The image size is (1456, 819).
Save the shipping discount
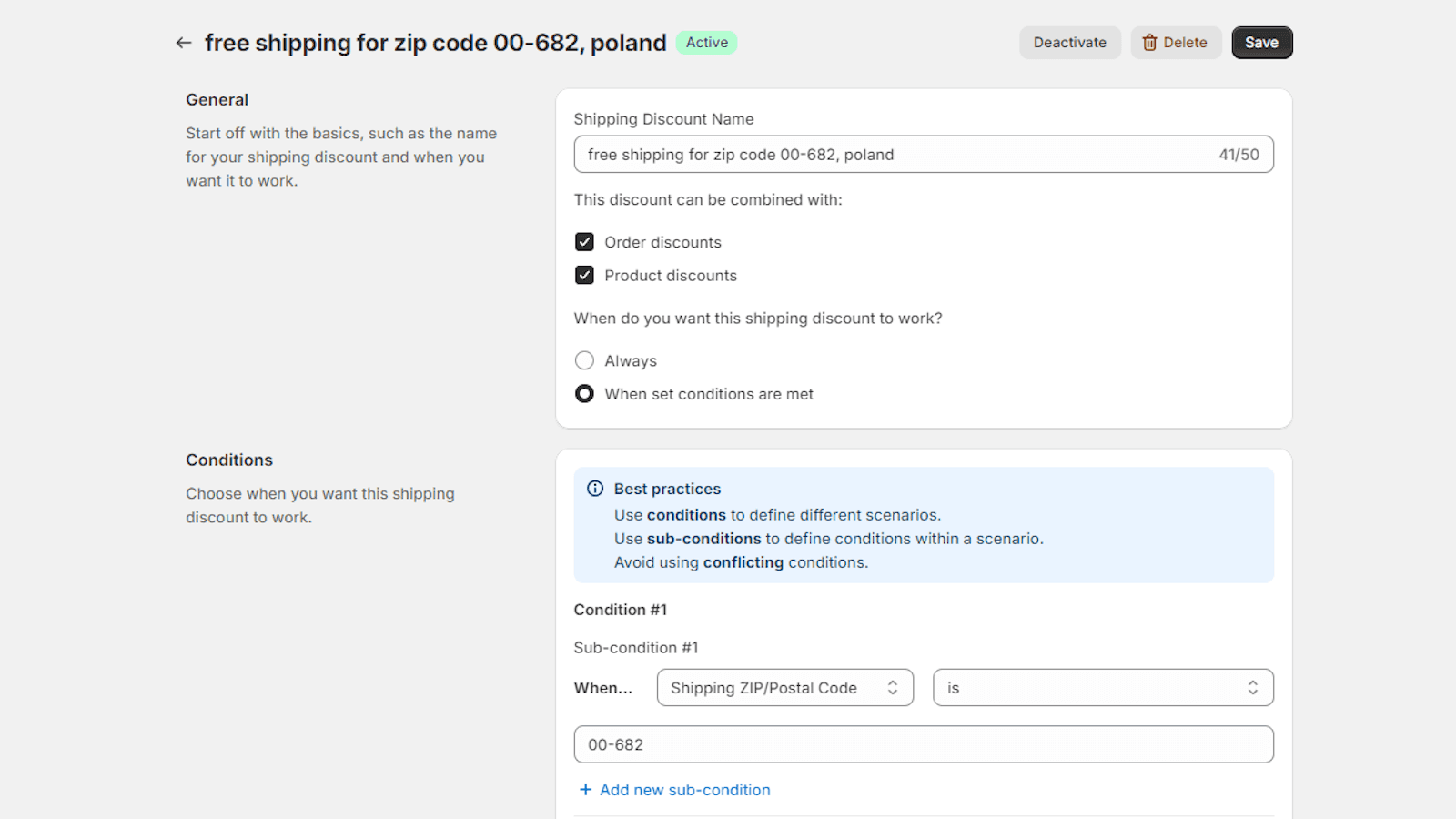coord(1262,43)
